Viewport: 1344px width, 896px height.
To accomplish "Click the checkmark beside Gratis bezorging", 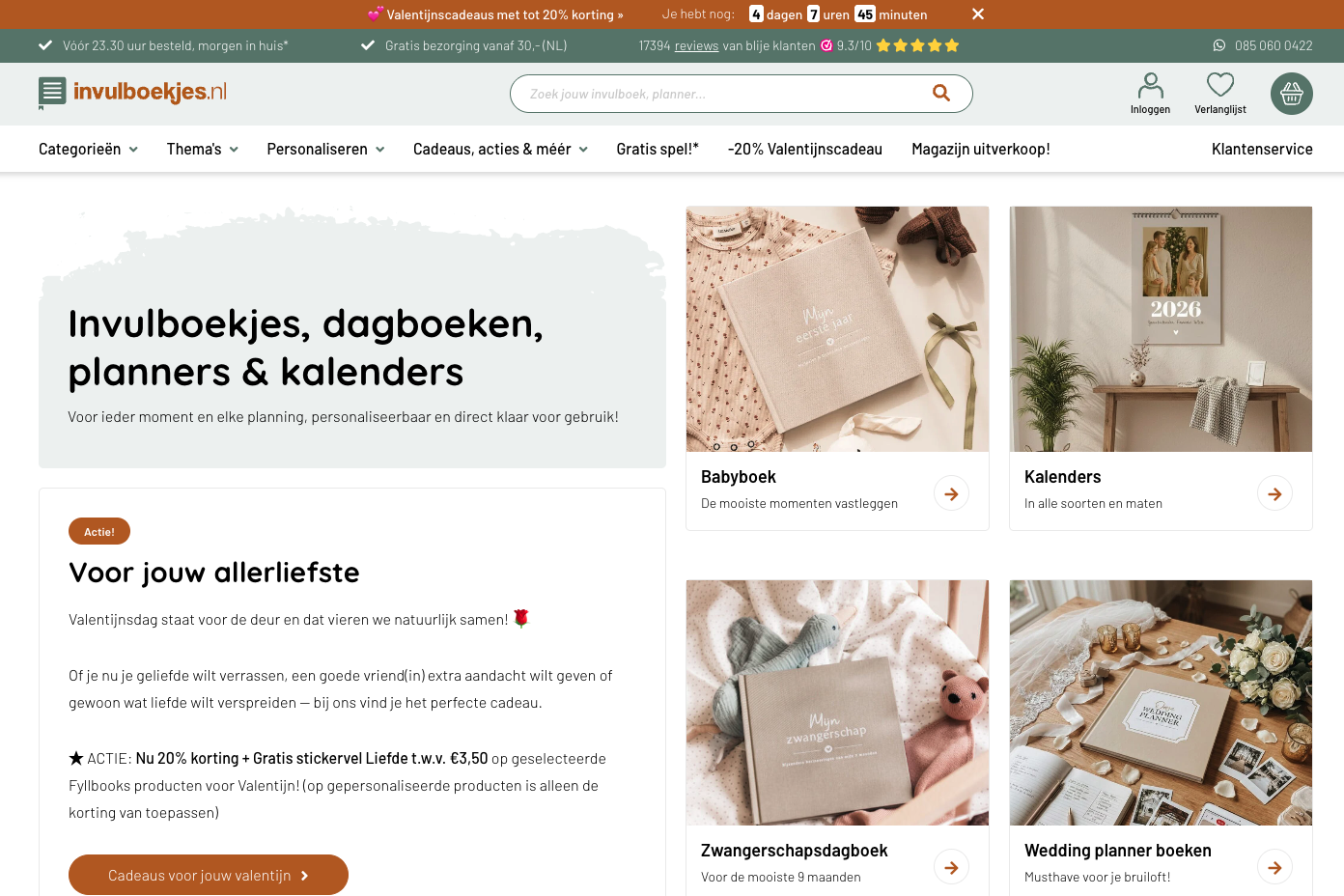I will pos(368,45).
